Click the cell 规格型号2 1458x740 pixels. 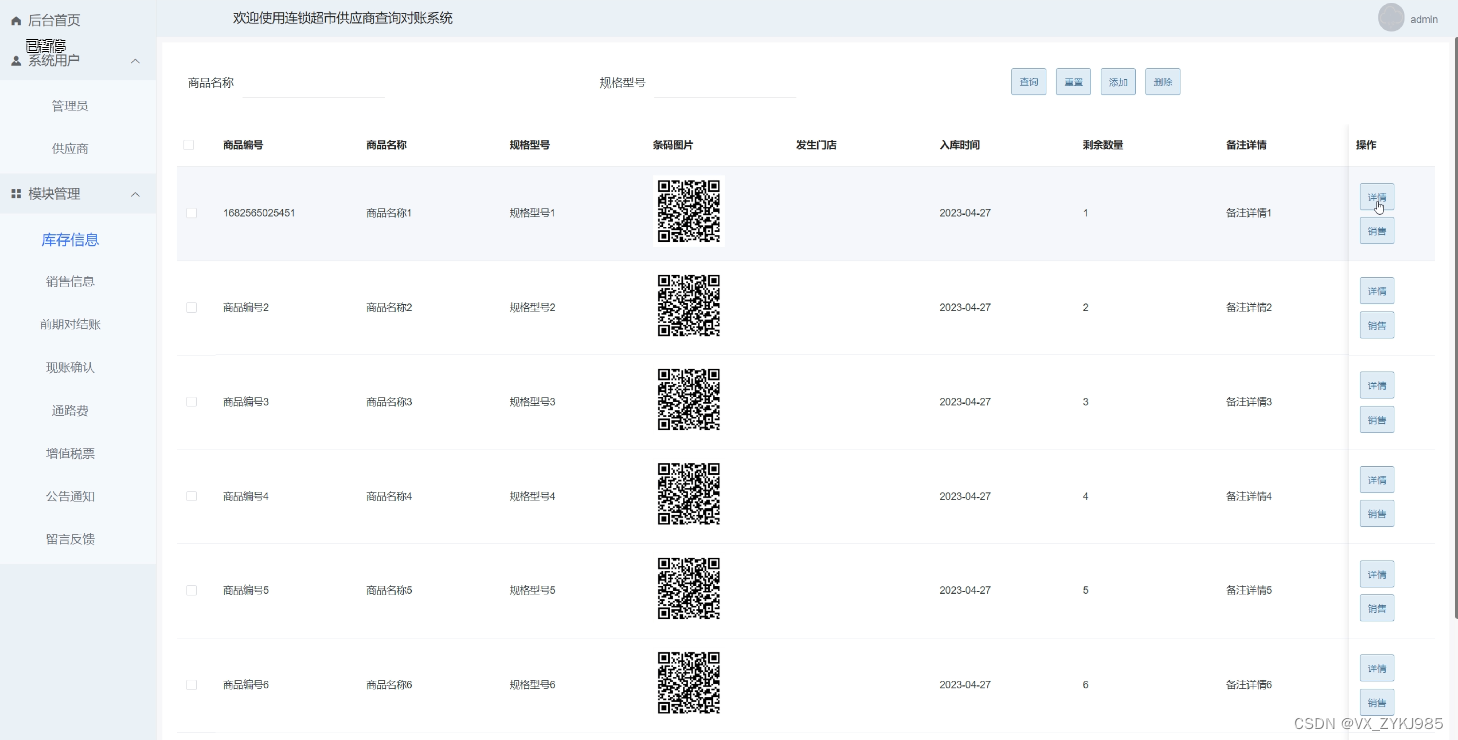pyautogui.click(x=532, y=307)
